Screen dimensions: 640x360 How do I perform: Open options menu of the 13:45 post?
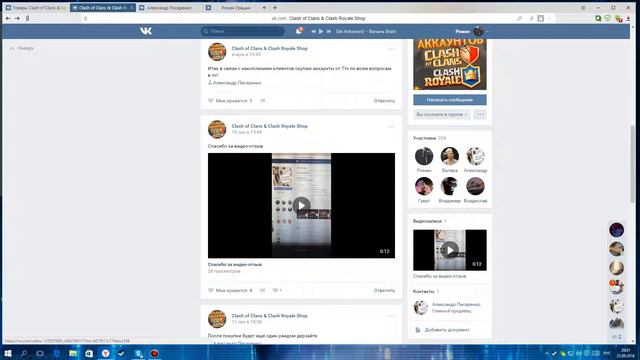click(x=391, y=49)
